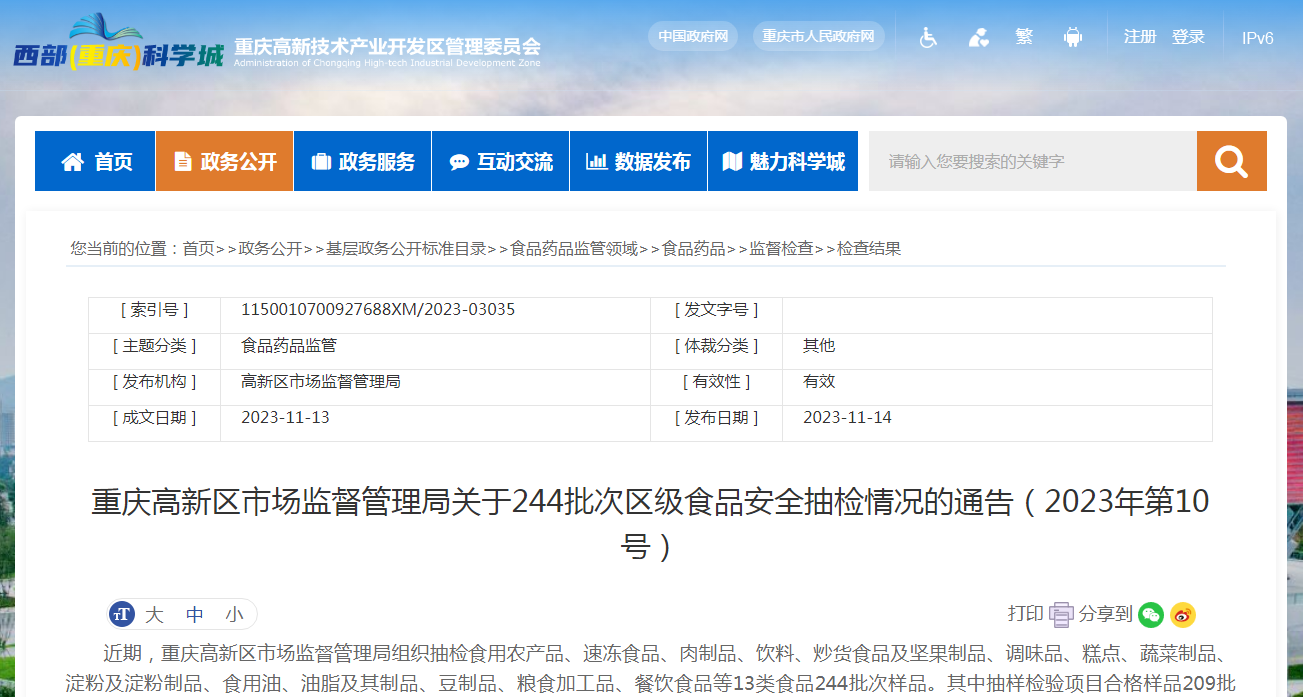Click the 发布日期 field label
The image size is (1303, 697).
pos(716,418)
